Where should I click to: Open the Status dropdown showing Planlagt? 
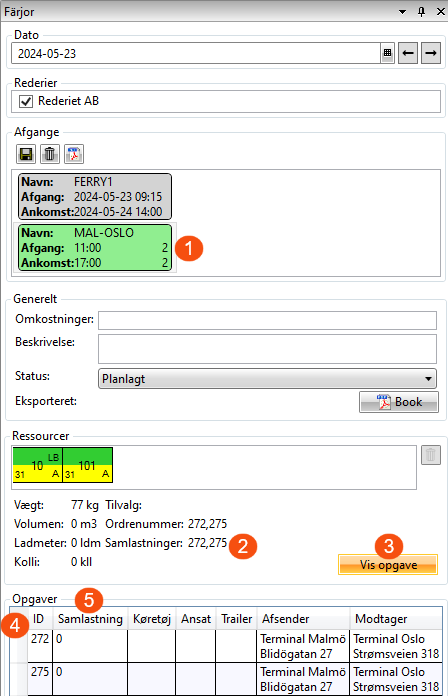tap(267, 379)
